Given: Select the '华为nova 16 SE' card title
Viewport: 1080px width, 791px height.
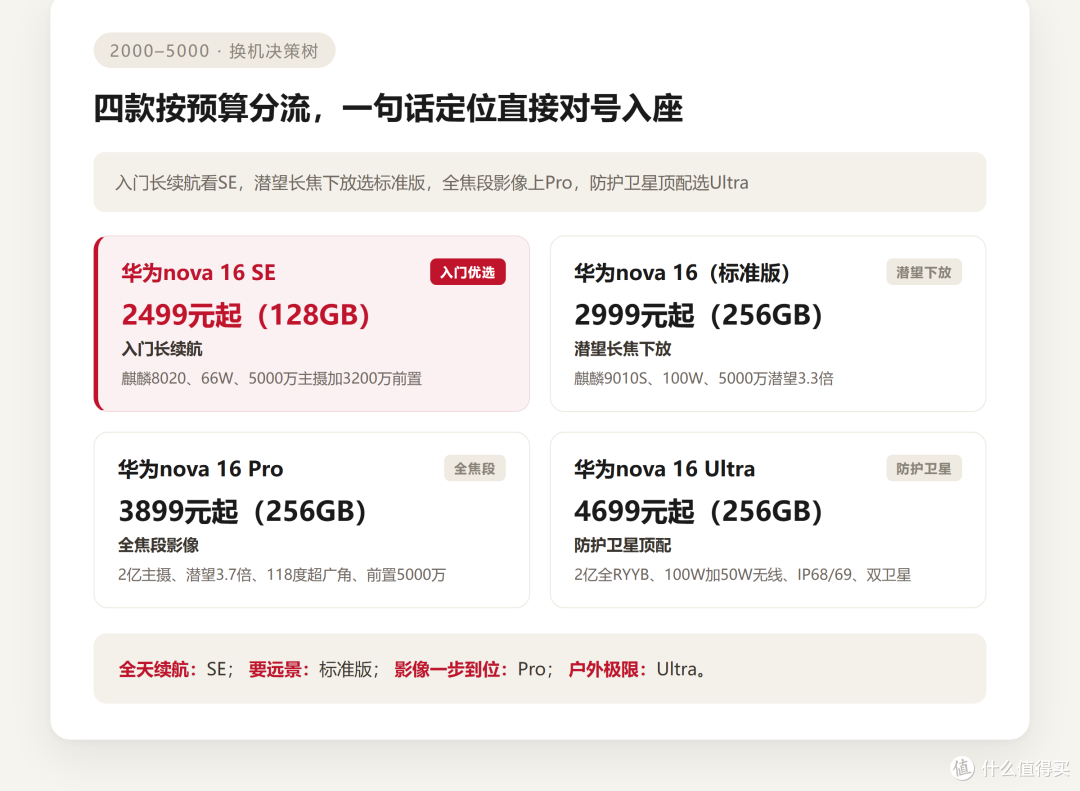Looking at the screenshot, I should (198, 273).
